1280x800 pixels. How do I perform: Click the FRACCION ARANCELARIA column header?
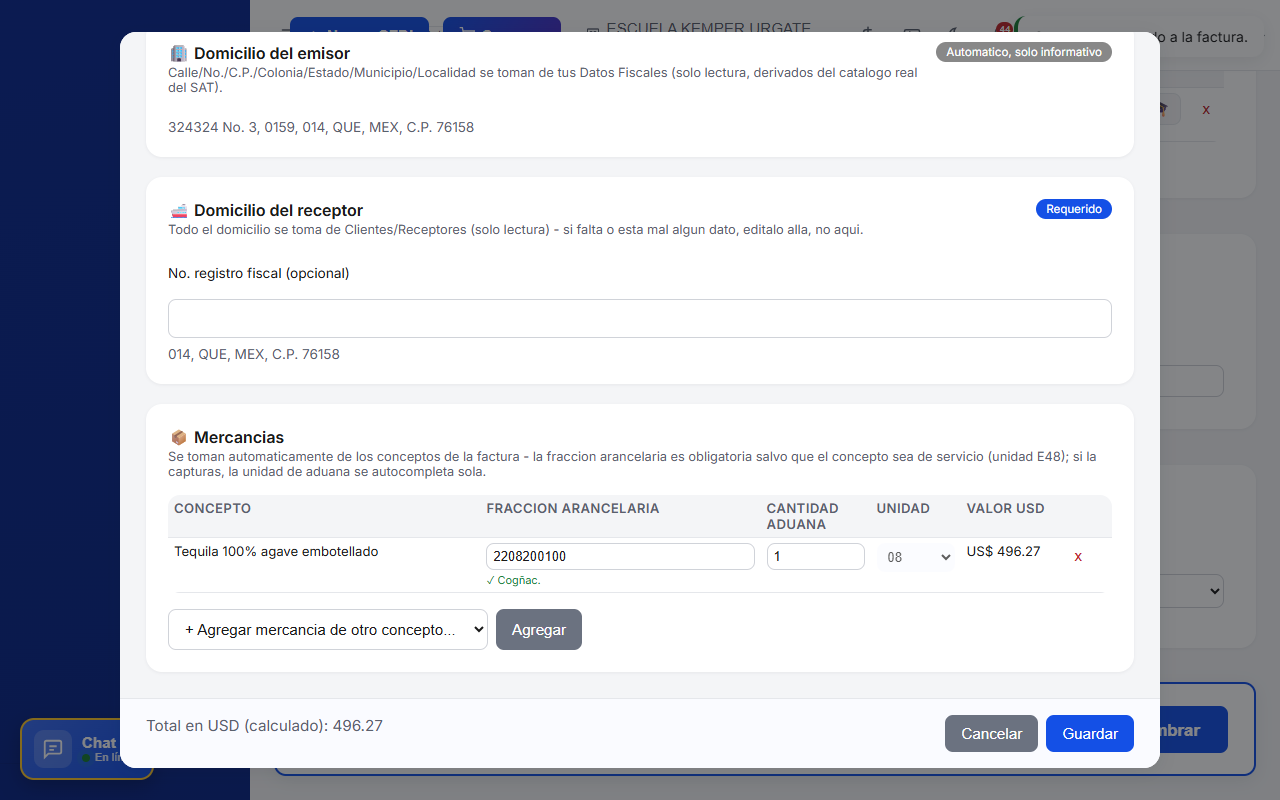point(573,509)
